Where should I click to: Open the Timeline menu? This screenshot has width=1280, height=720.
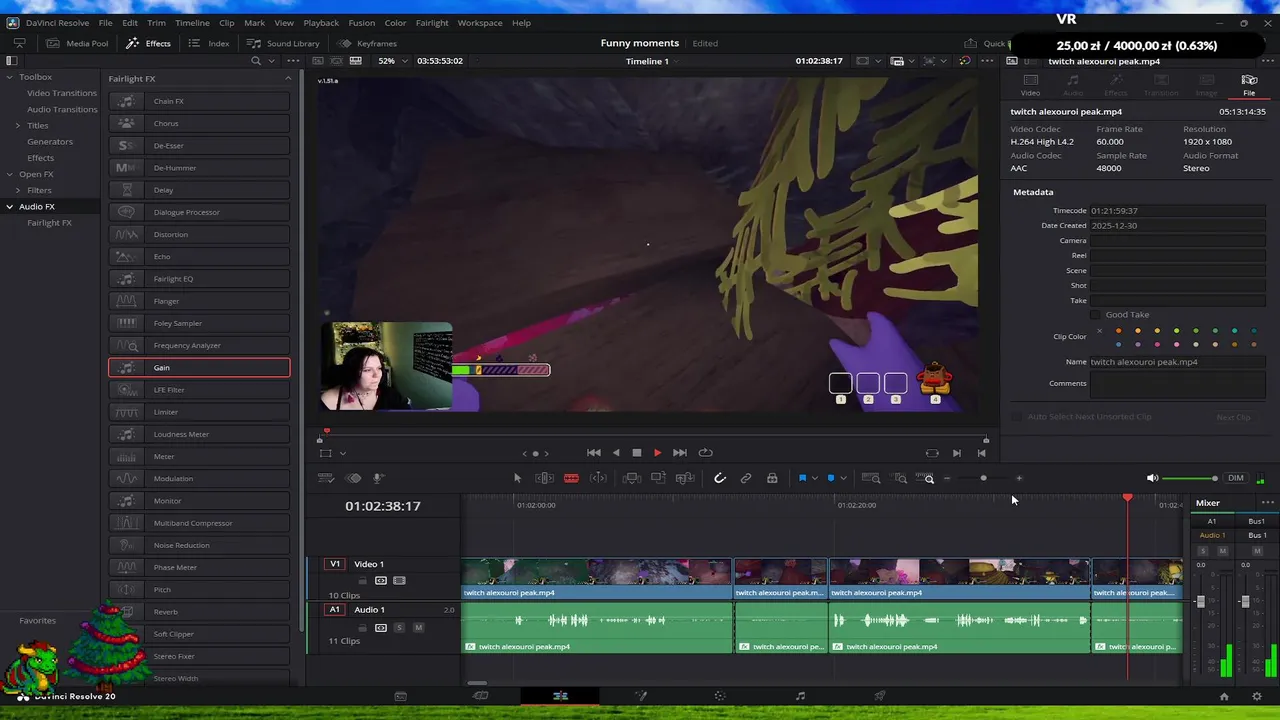(192, 22)
